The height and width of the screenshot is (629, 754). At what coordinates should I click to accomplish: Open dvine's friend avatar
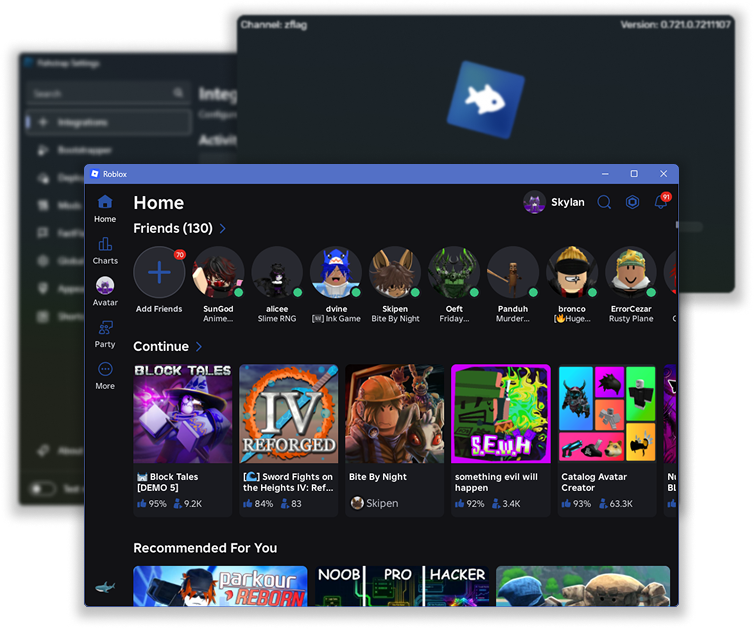336,272
